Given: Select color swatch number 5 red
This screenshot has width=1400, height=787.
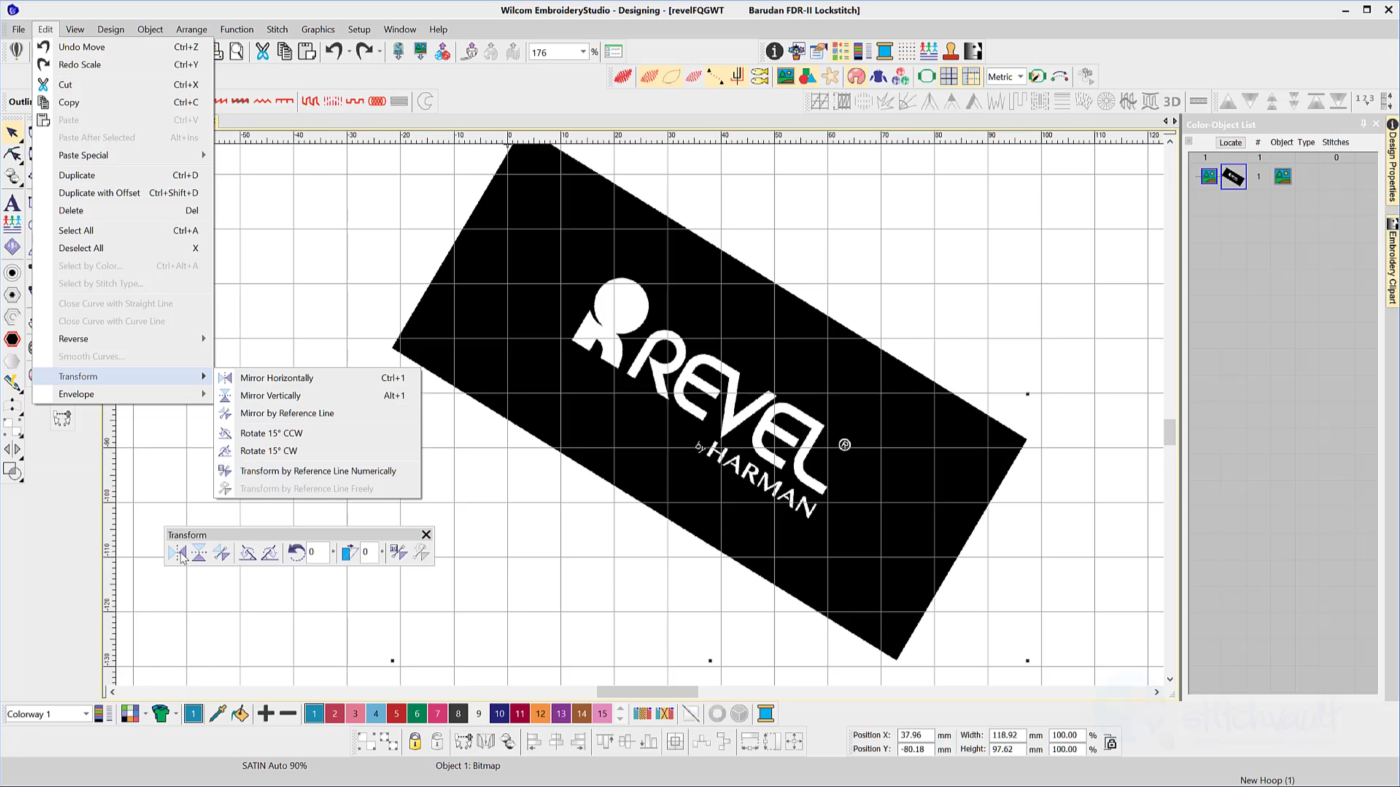Looking at the screenshot, I should [x=396, y=714].
